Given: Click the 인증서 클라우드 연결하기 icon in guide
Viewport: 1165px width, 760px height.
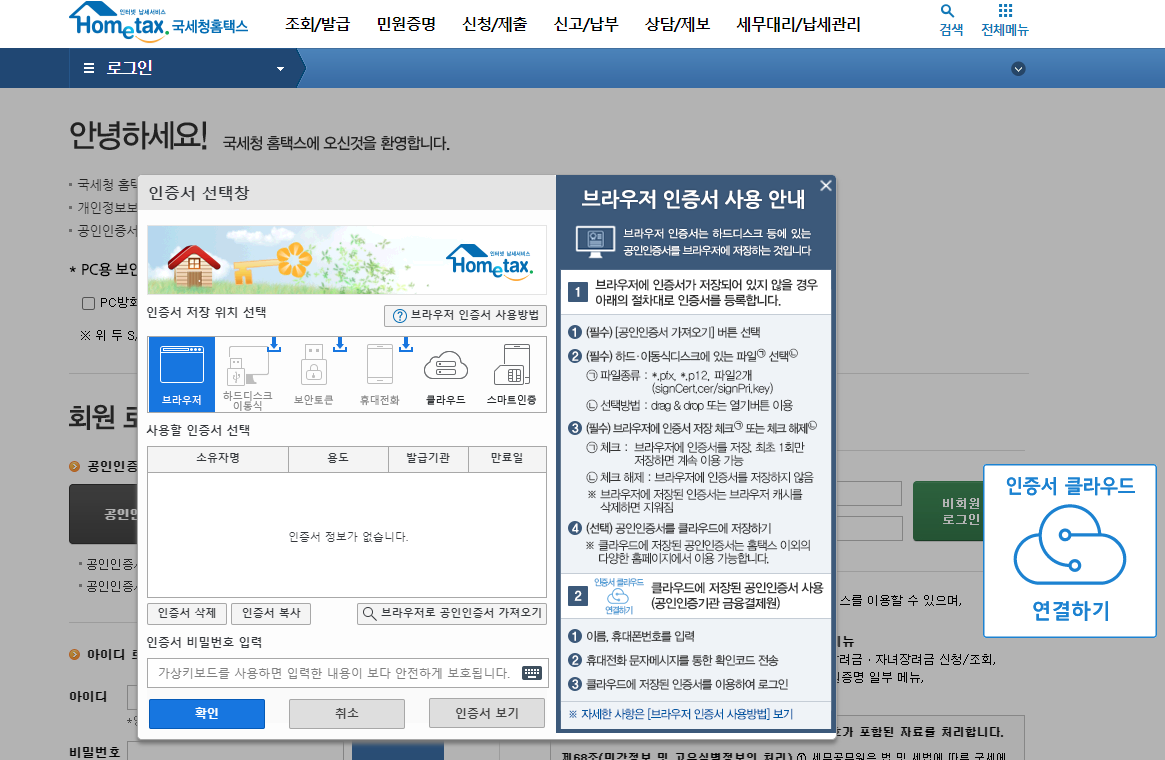Looking at the screenshot, I should (x=618, y=596).
